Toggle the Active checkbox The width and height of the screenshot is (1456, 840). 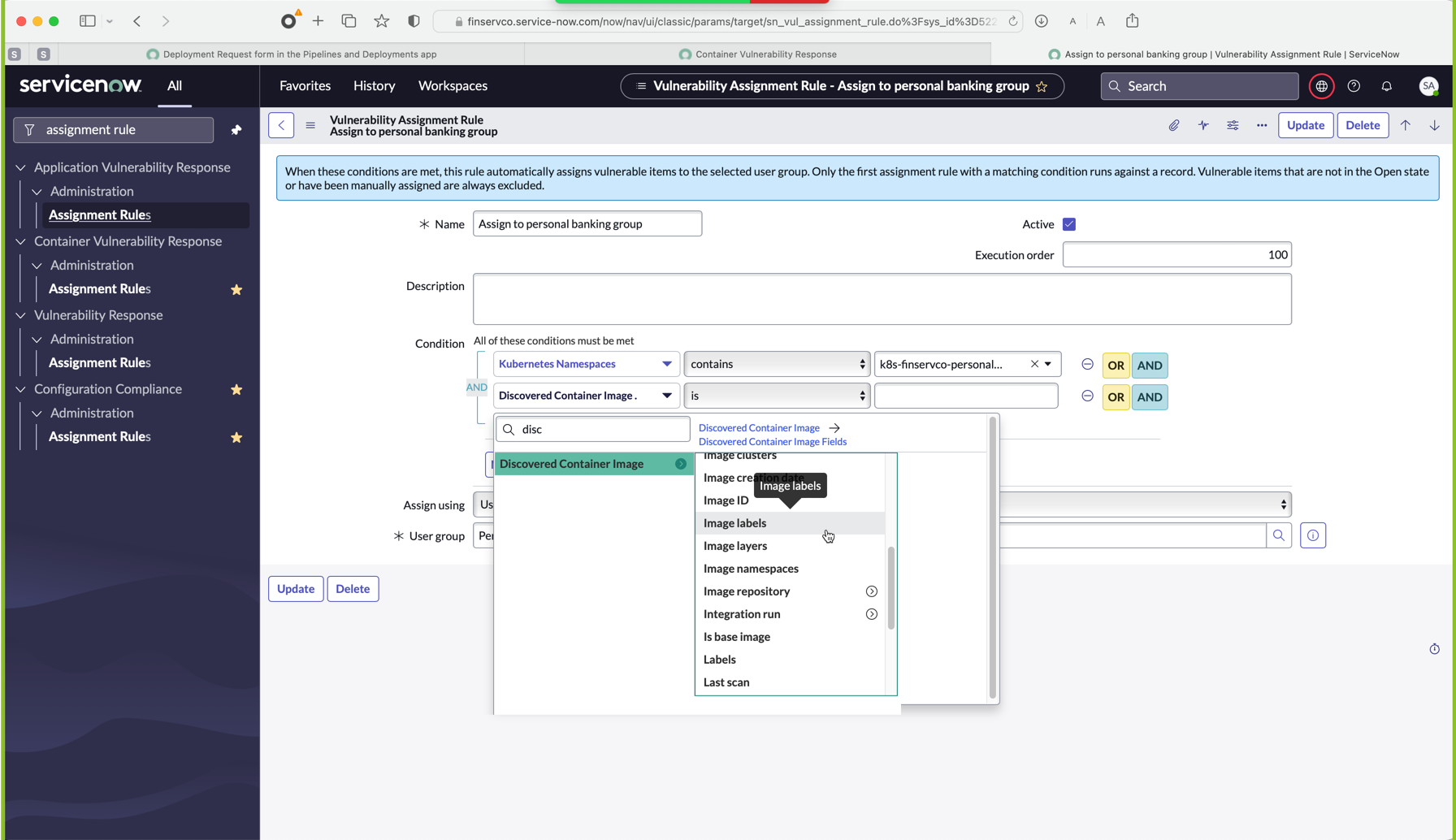[x=1069, y=224]
